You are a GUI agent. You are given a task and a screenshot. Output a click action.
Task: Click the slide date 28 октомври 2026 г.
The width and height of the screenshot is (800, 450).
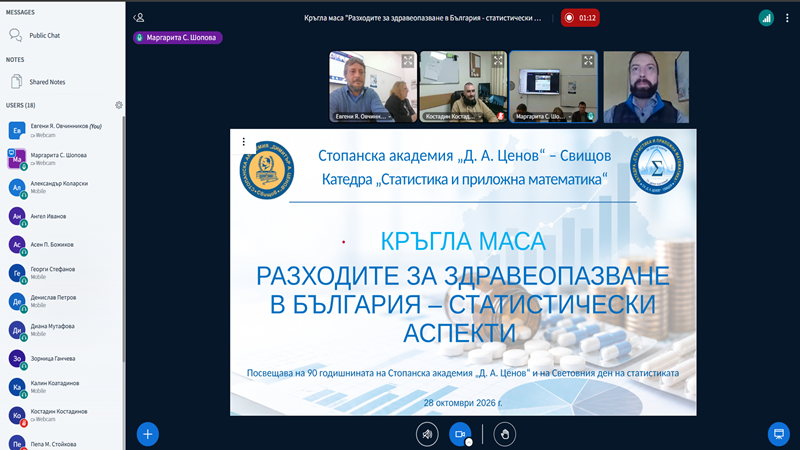[463, 403]
